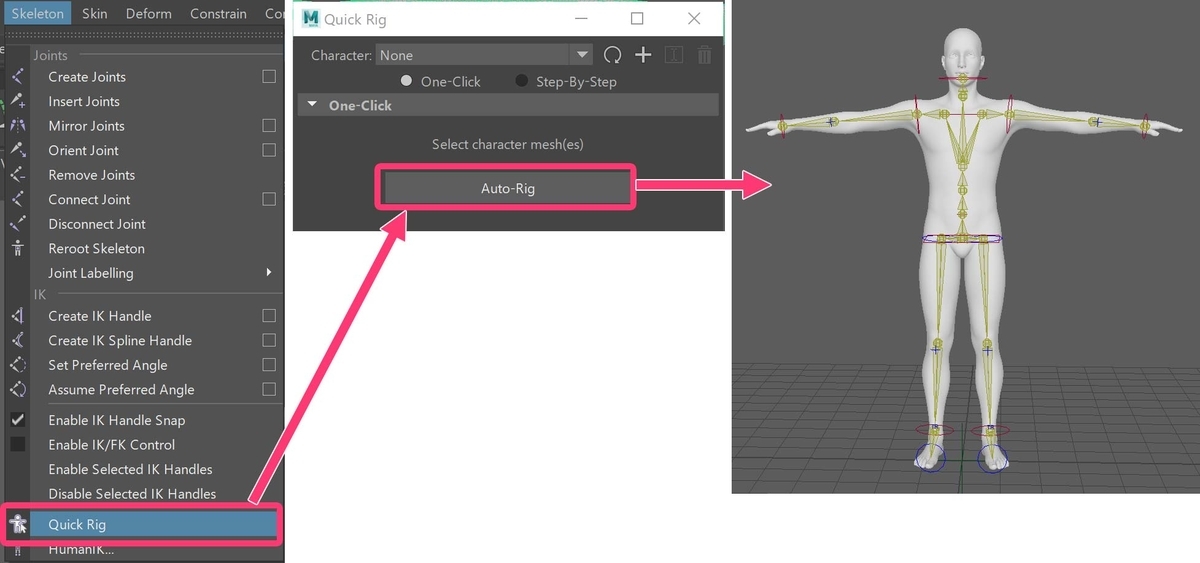Open the Skeleton menu
Viewport: 1200px width, 563px height.
coord(37,13)
